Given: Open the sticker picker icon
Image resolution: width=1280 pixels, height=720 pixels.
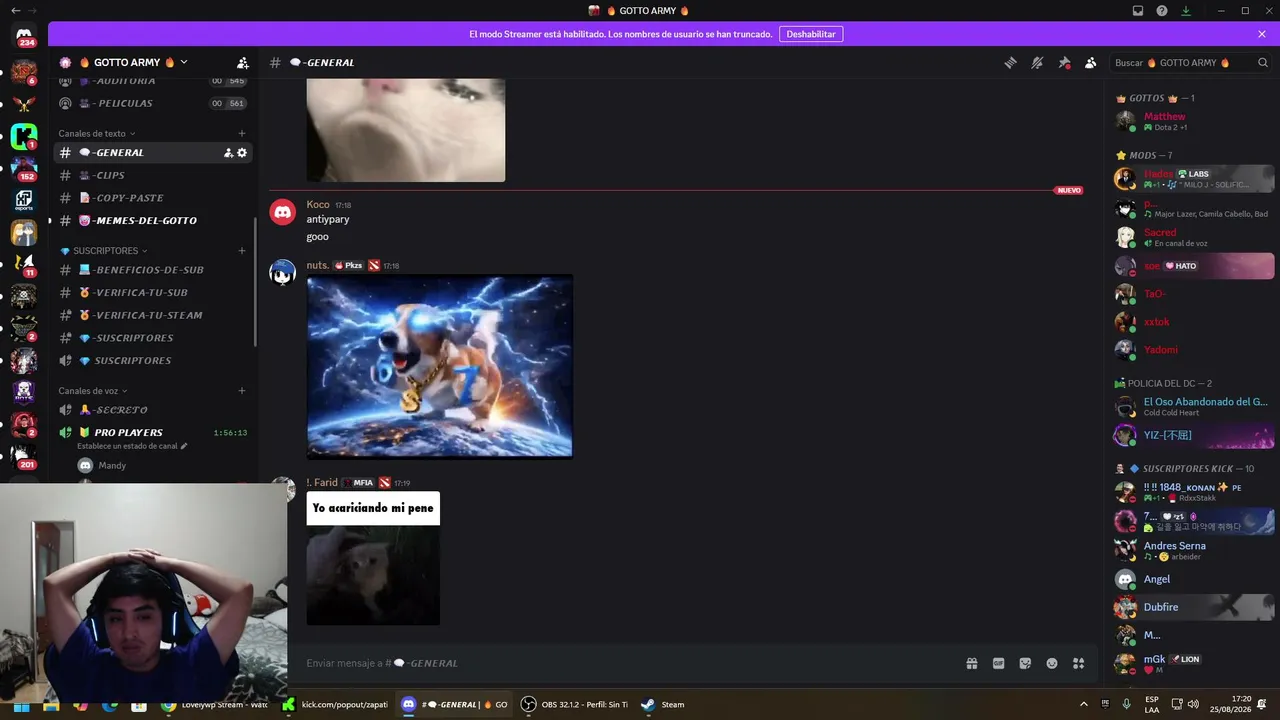Looking at the screenshot, I should (1025, 663).
